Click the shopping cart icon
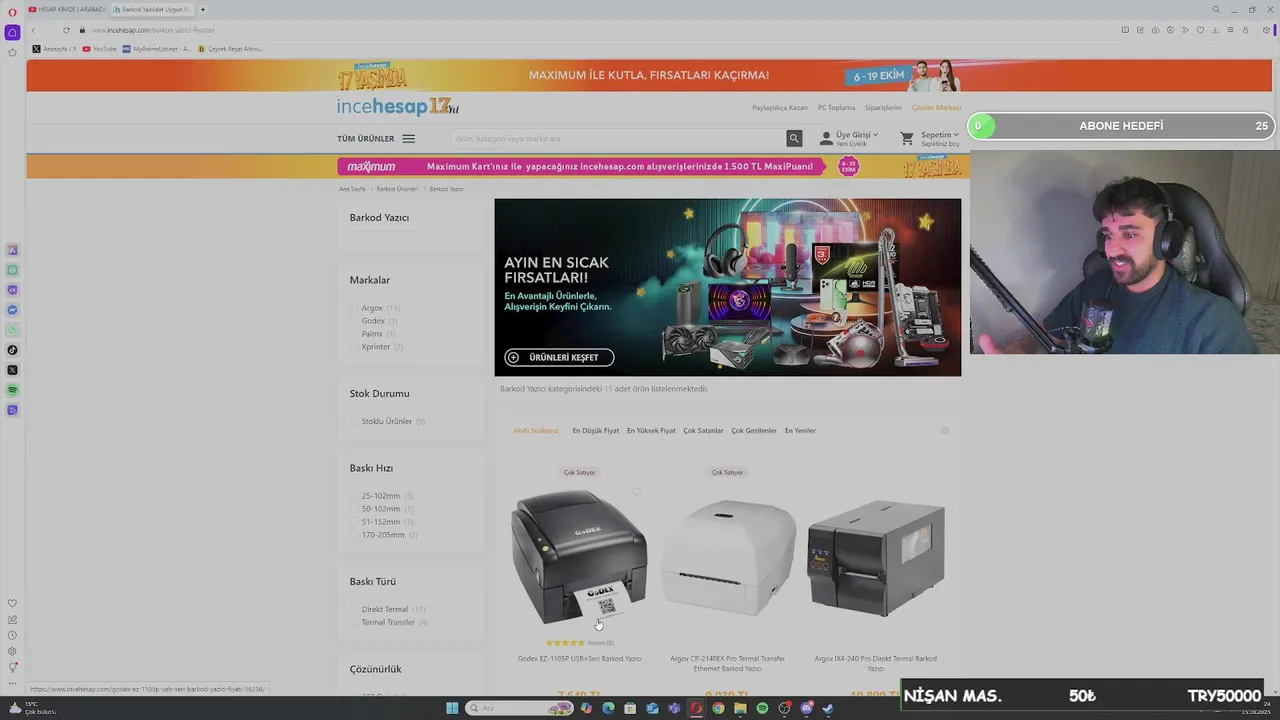 [x=906, y=138]
